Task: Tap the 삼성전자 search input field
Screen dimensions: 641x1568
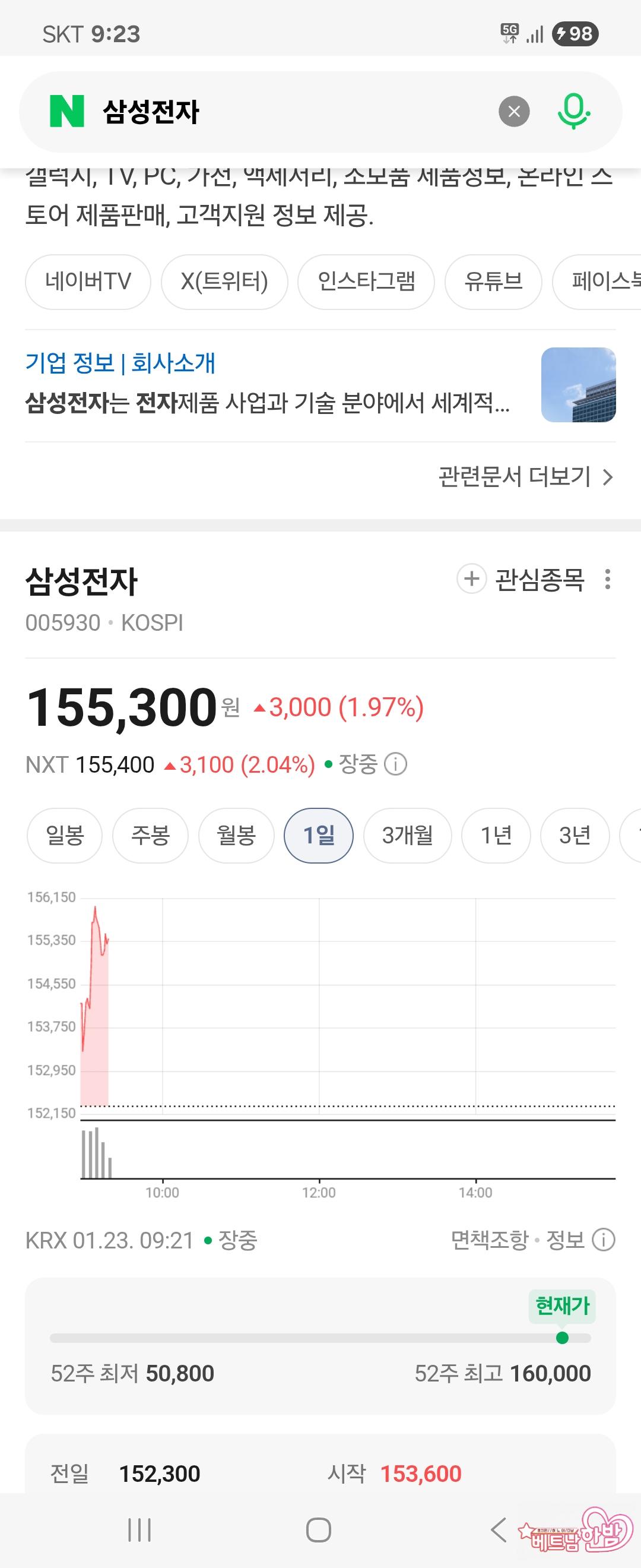Action: pyautogui.click(x=292, y=112)
